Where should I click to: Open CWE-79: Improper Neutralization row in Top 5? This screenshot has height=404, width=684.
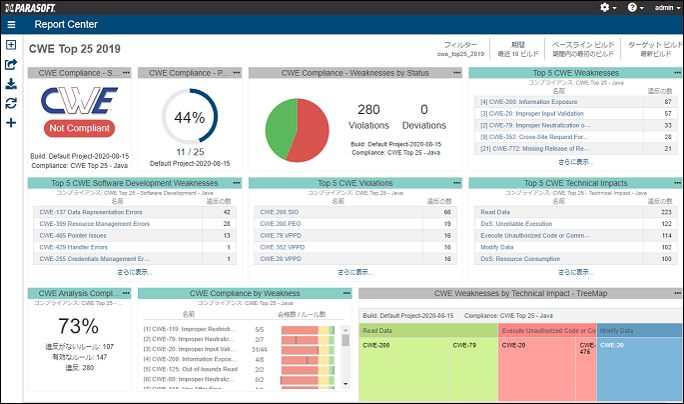[x=576, y=125]
